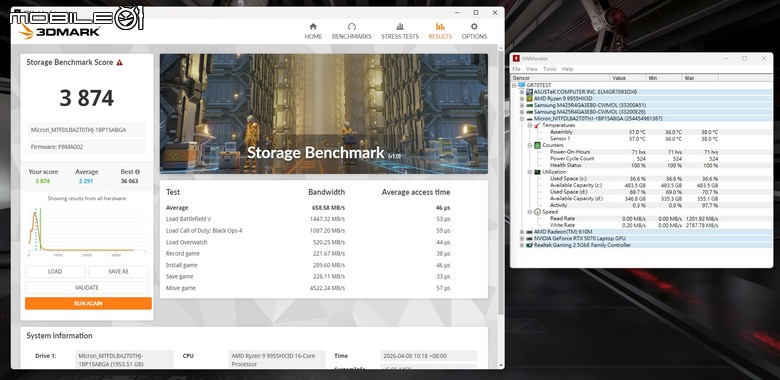Open the File menu in HWMonitor
The width and height of the screenshot is (780, 380).
(x=516, y=69)
